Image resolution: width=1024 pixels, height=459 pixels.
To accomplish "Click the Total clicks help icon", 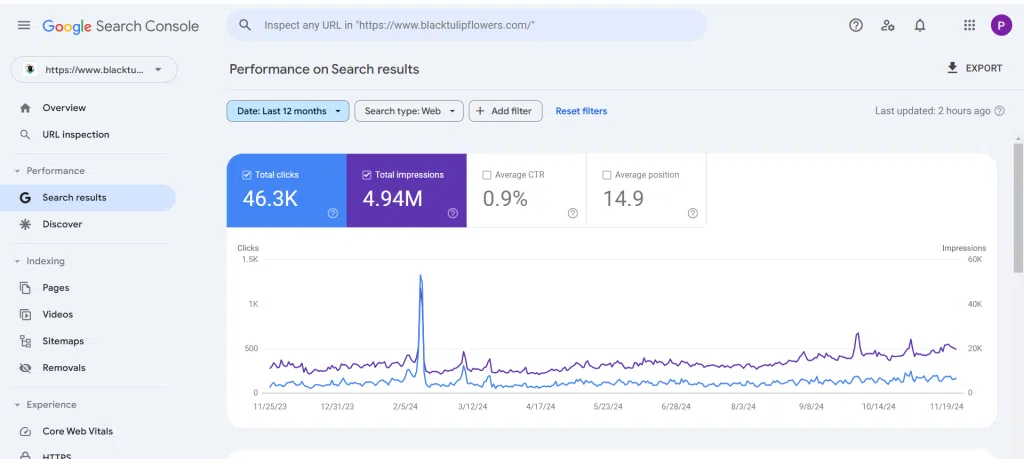I will (x=332, y=213).
